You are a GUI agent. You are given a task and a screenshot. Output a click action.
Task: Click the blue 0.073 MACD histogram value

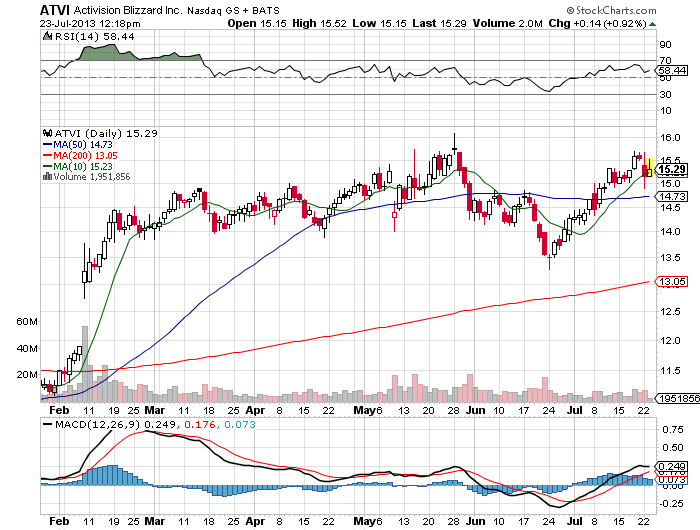coord(240,424)
